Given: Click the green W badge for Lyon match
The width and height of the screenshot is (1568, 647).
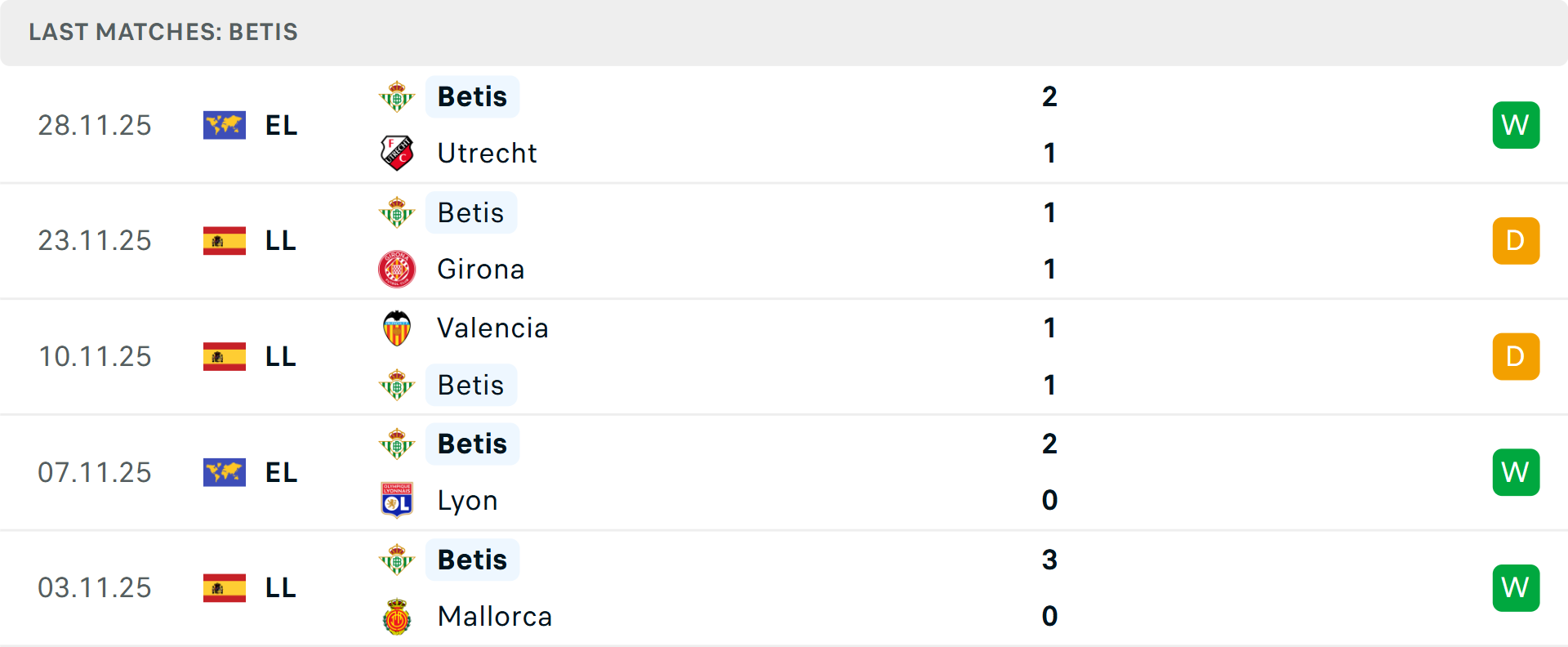Looking at the screenshot, I should tap(1516, 472).
